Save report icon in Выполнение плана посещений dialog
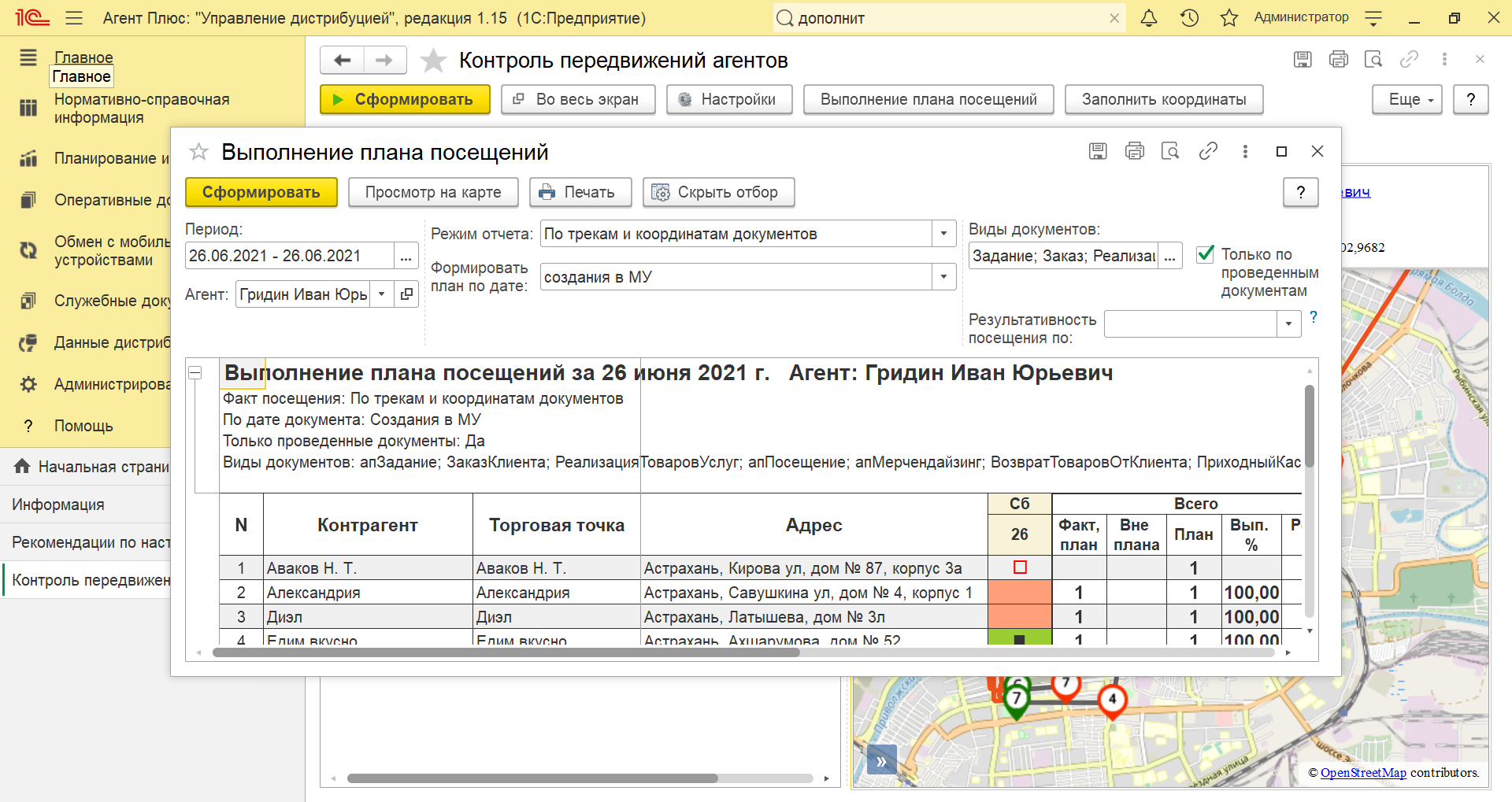Viewport: 1512px width, 802px height. click(1098, 151)
